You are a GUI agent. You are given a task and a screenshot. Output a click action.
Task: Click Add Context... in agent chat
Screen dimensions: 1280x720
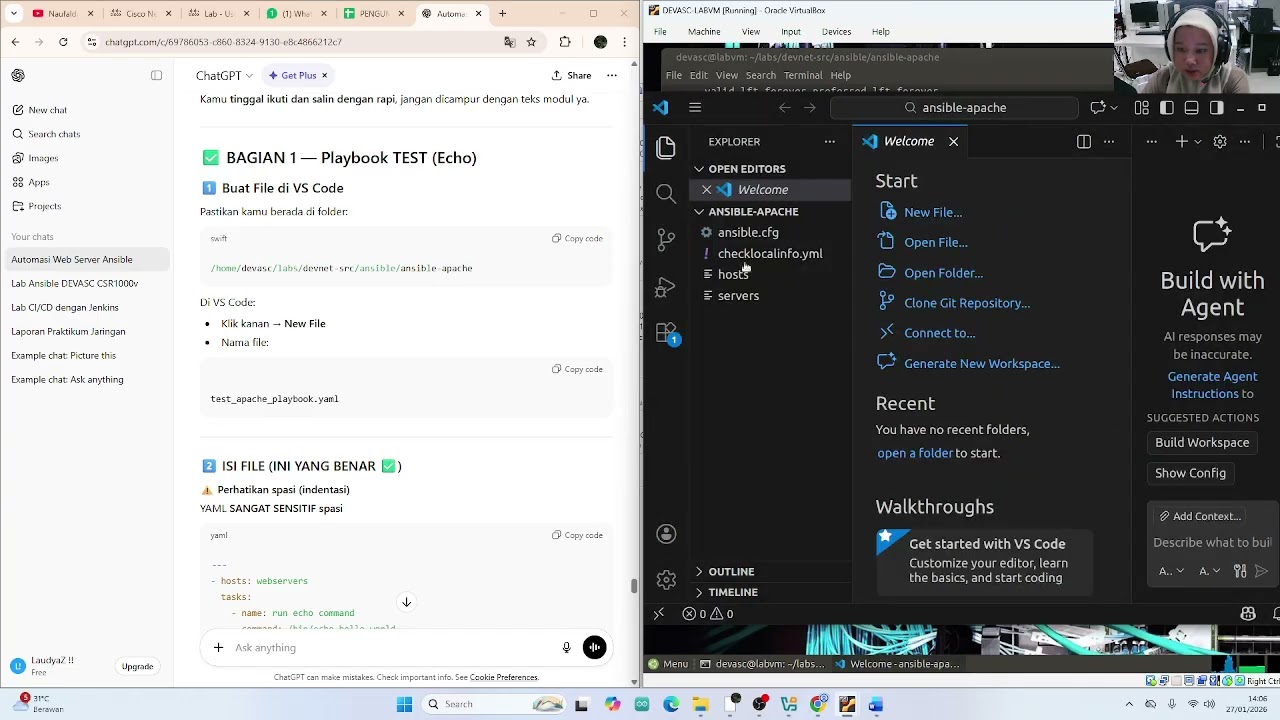point(1200,516)
